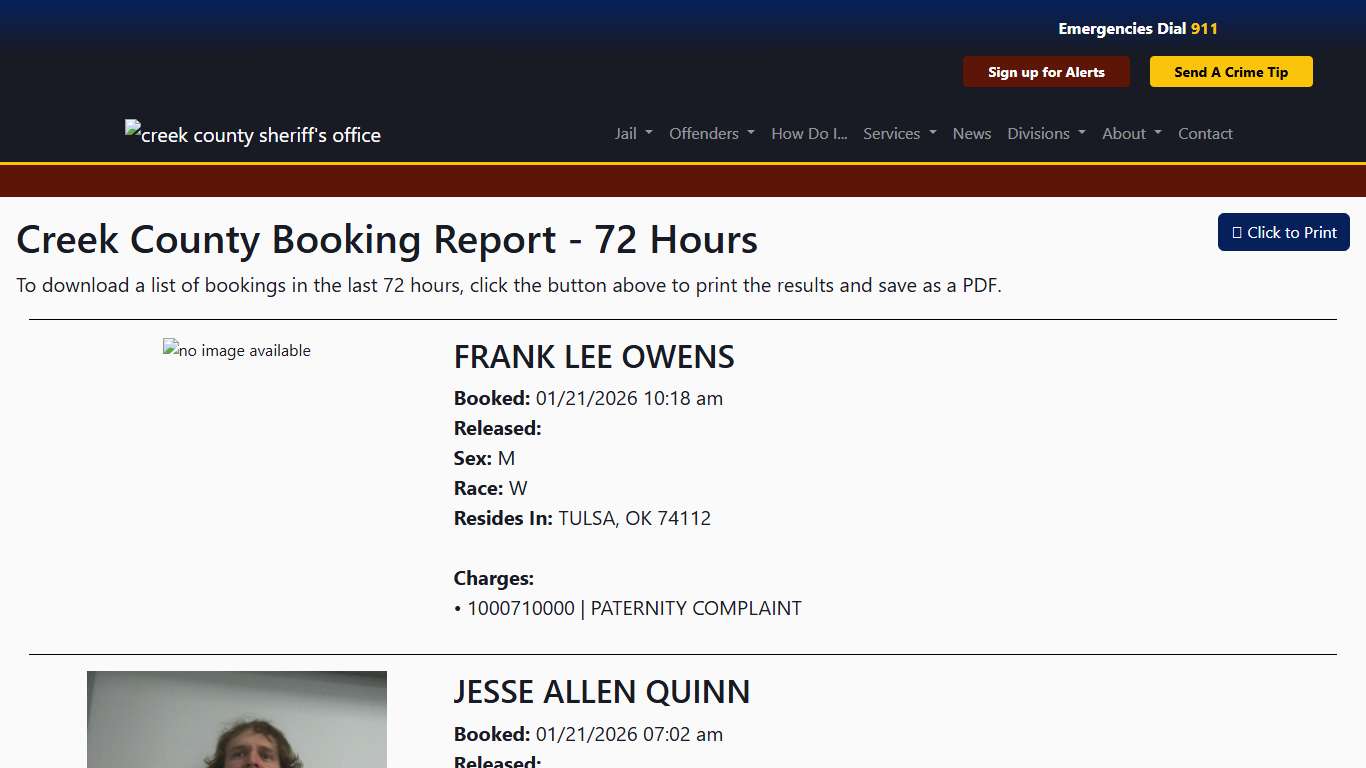Click the page heading Creek County Booking Report

(x=386, y=240)
